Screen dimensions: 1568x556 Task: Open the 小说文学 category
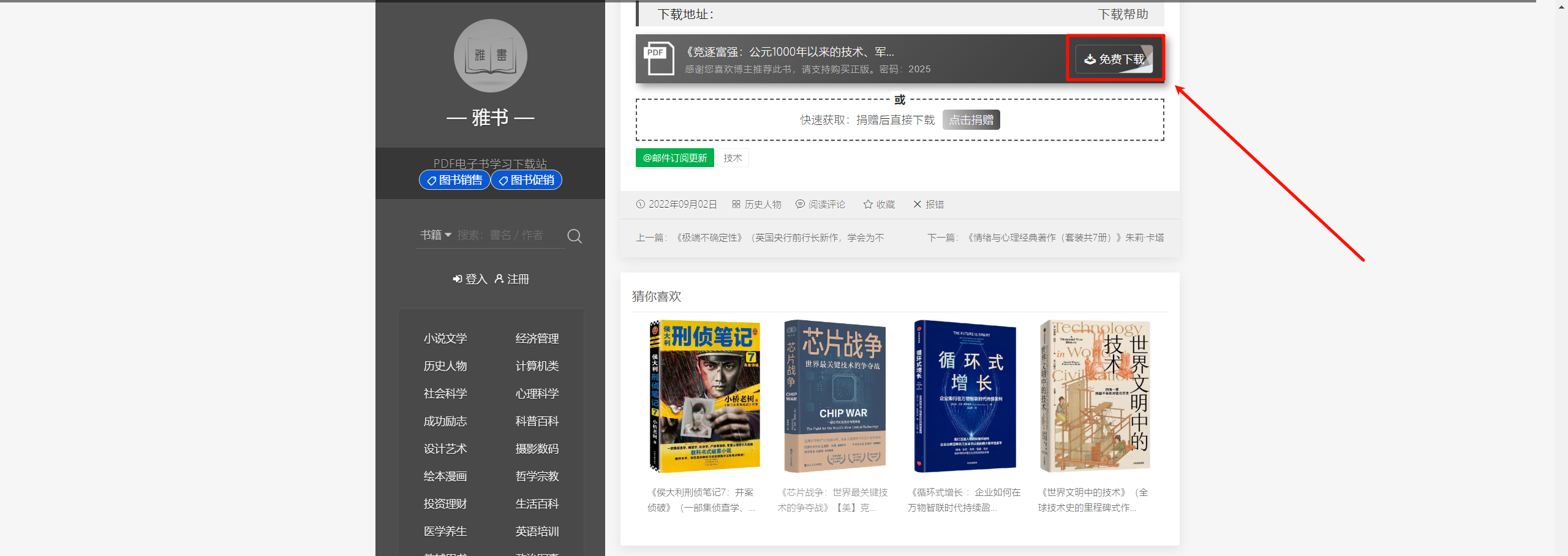(445, 339)
